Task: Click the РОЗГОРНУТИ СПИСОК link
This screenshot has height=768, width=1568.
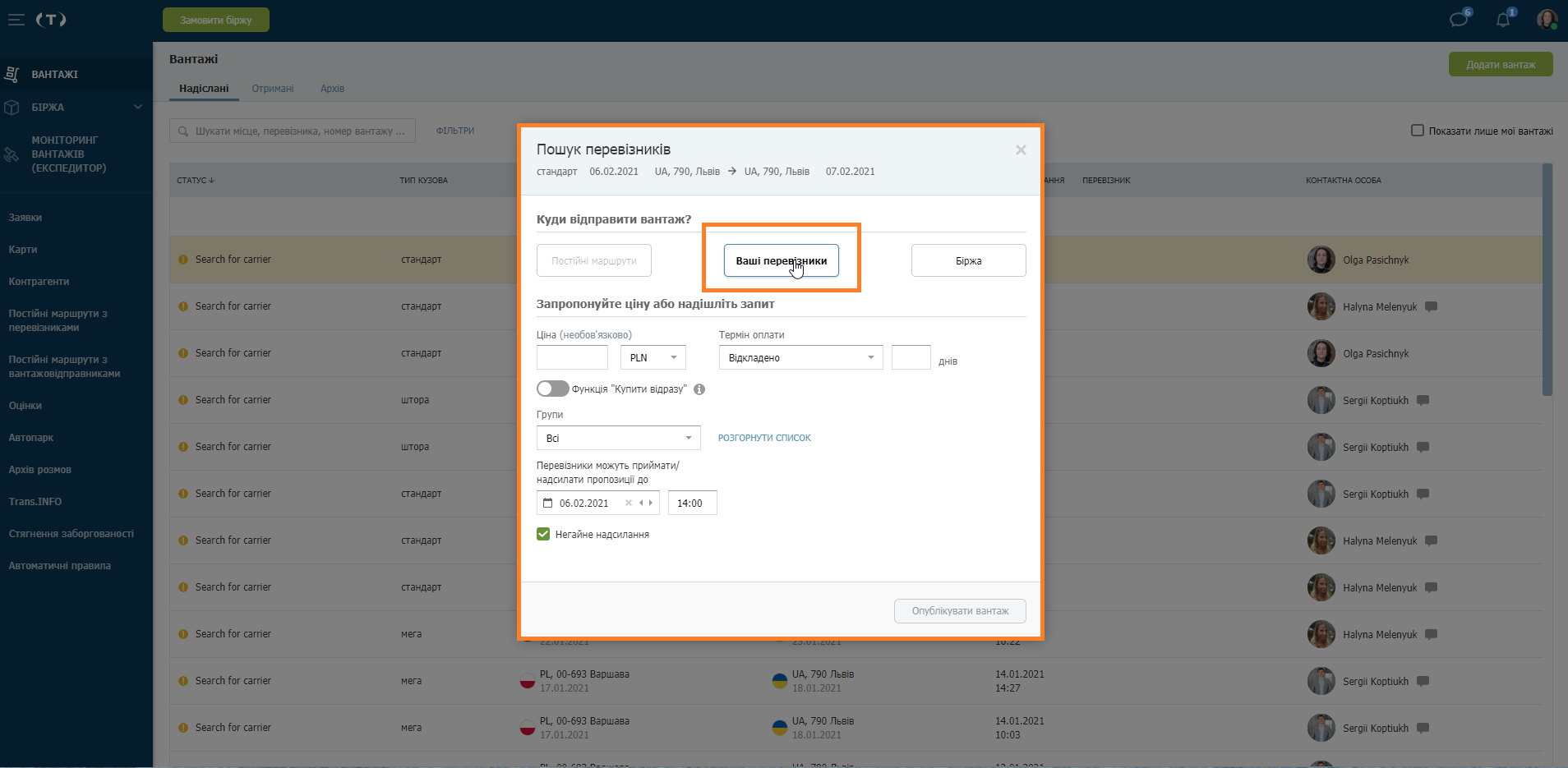Action: click(x=764, y=438)
